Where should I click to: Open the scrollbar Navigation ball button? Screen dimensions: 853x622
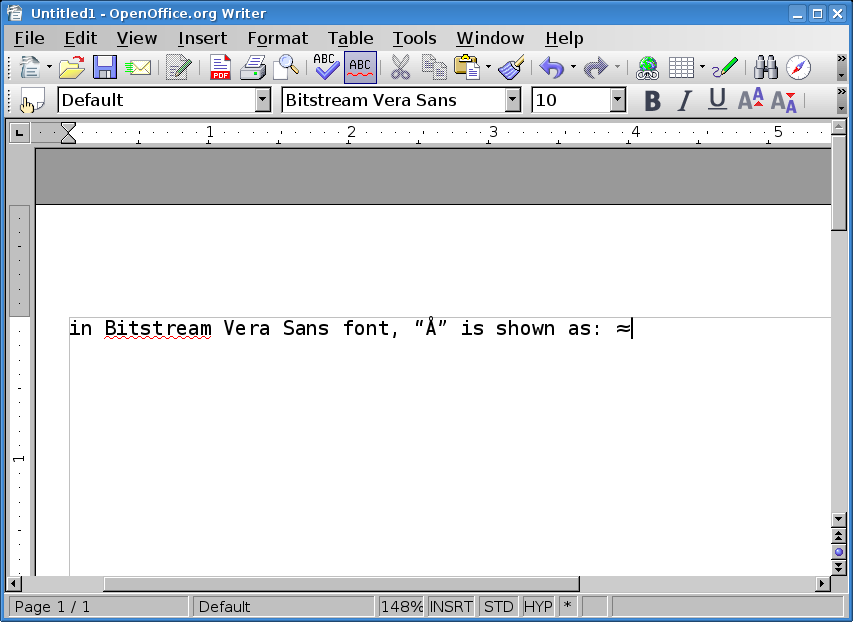click(x=839, y=552)
